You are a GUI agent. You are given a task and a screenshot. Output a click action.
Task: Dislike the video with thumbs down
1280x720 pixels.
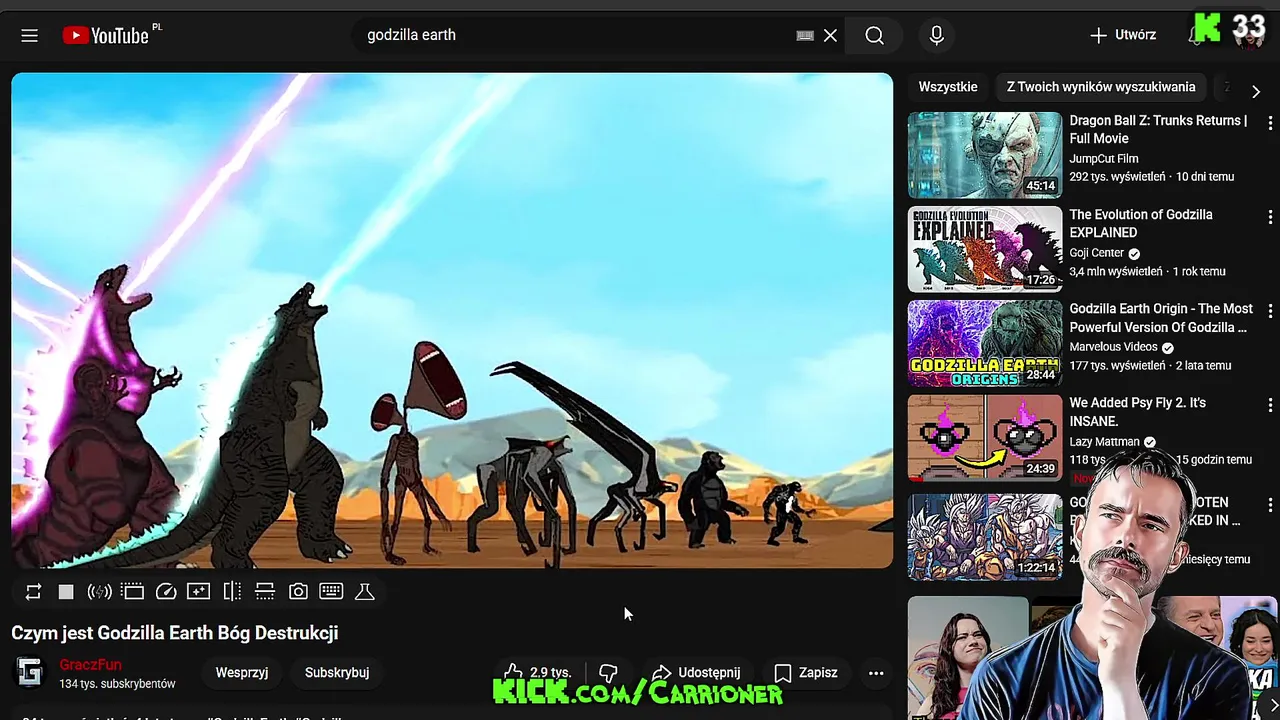[x=608, y=673]
